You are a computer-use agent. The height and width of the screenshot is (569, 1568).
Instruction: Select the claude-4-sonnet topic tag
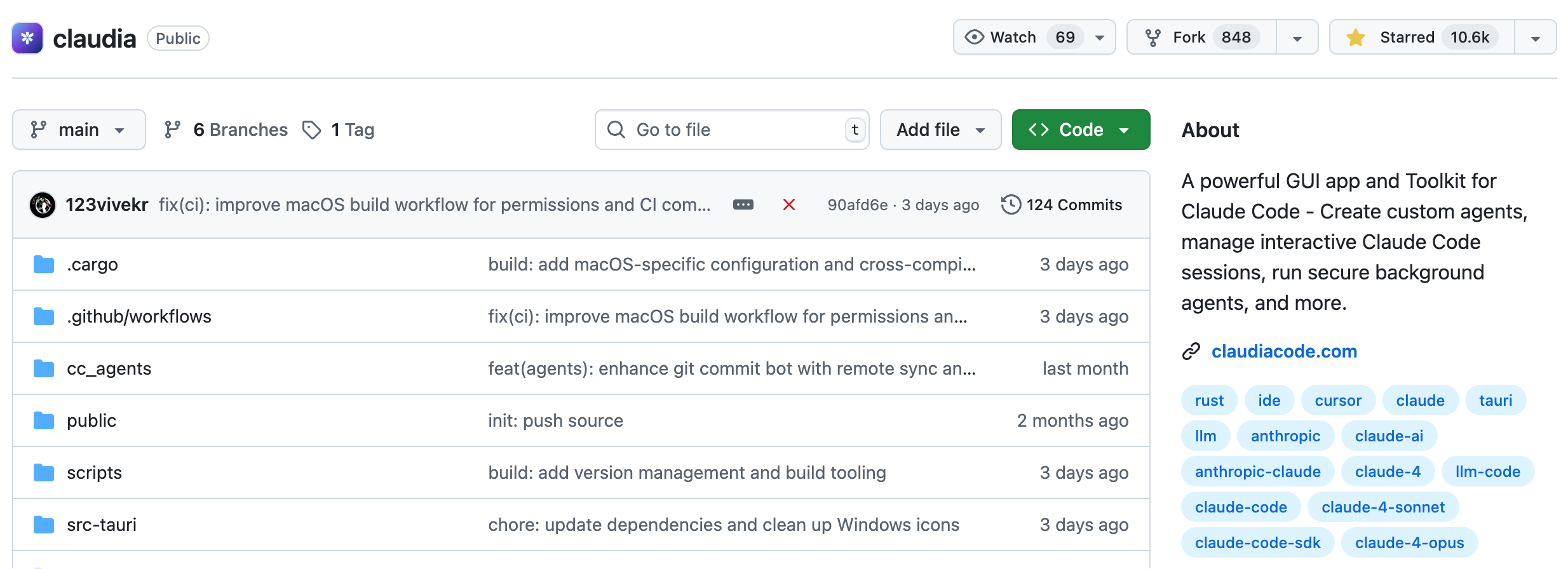tap(1383, 507)
